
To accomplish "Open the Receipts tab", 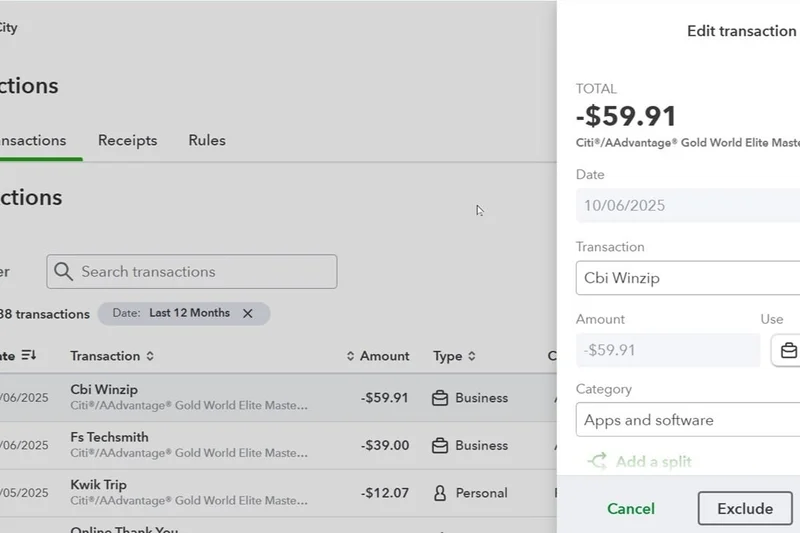I will (x=128, y=140).
